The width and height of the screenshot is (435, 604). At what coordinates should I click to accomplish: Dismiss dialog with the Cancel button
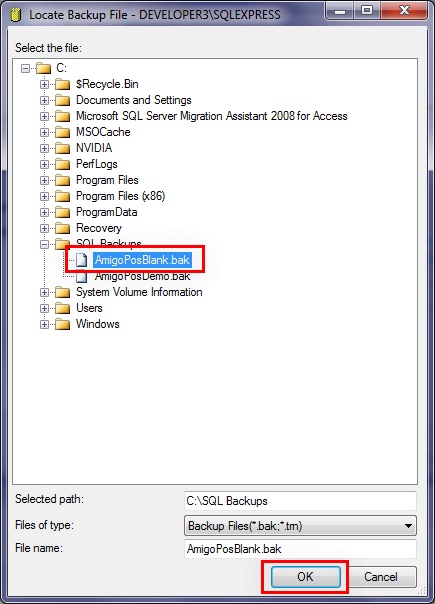click(x=381, y=577)
